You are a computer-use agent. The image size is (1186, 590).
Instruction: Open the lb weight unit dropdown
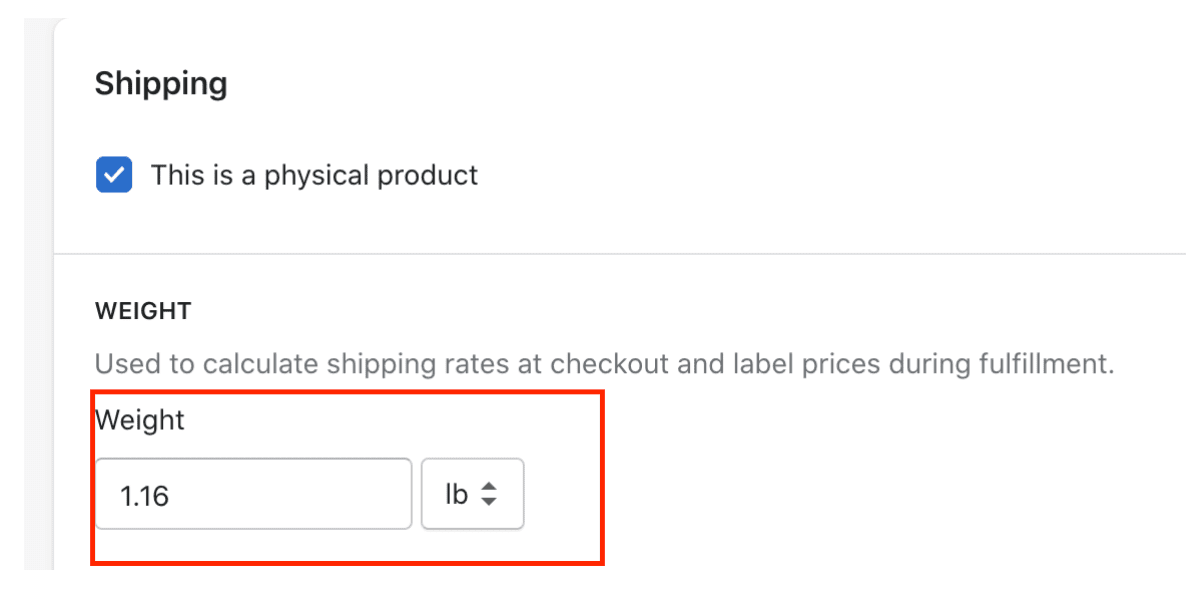[x=472, y=494]
